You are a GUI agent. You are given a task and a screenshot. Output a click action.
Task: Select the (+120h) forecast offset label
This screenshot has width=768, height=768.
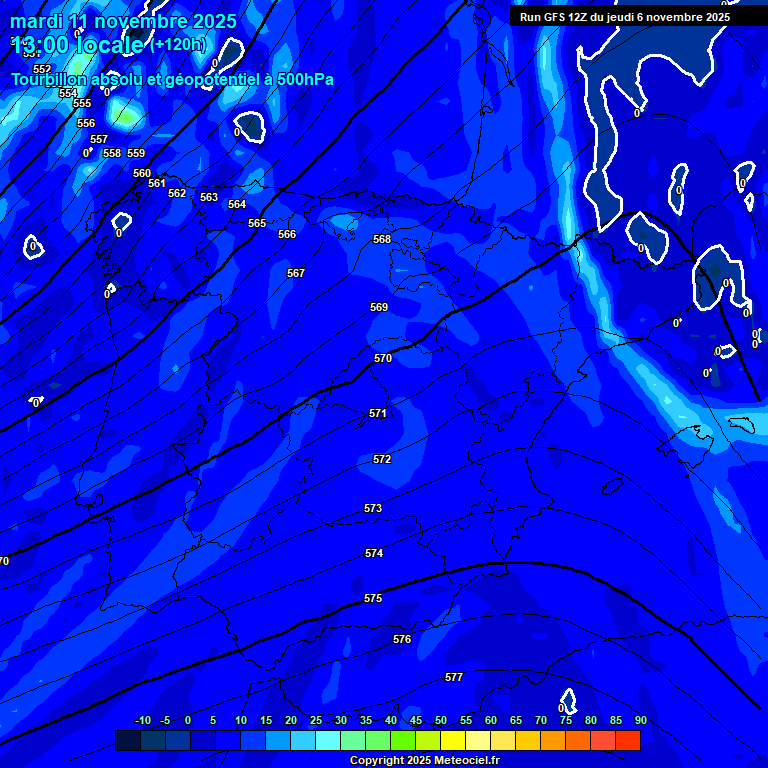(178, 45)
